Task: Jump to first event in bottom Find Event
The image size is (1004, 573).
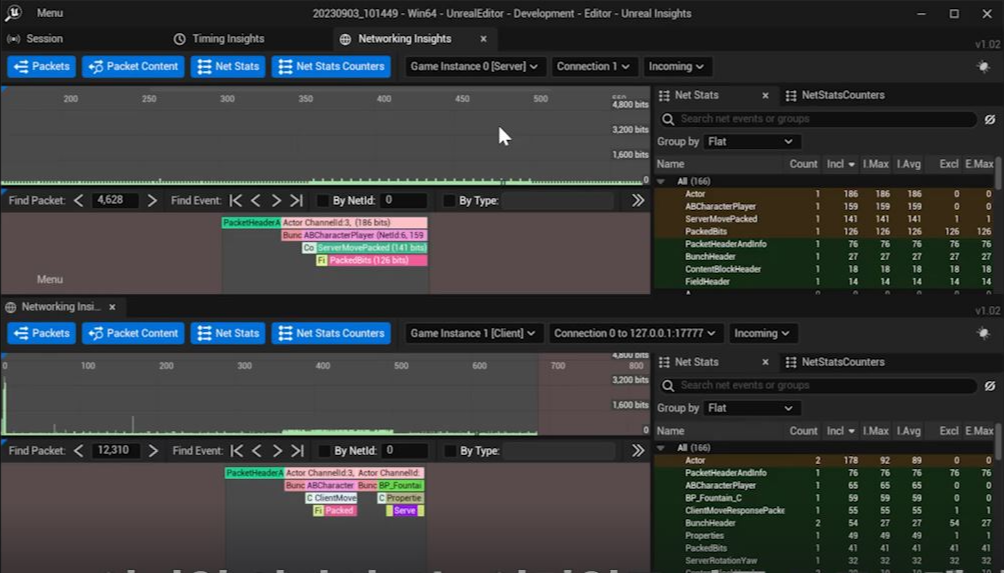Action: (236, 451)
